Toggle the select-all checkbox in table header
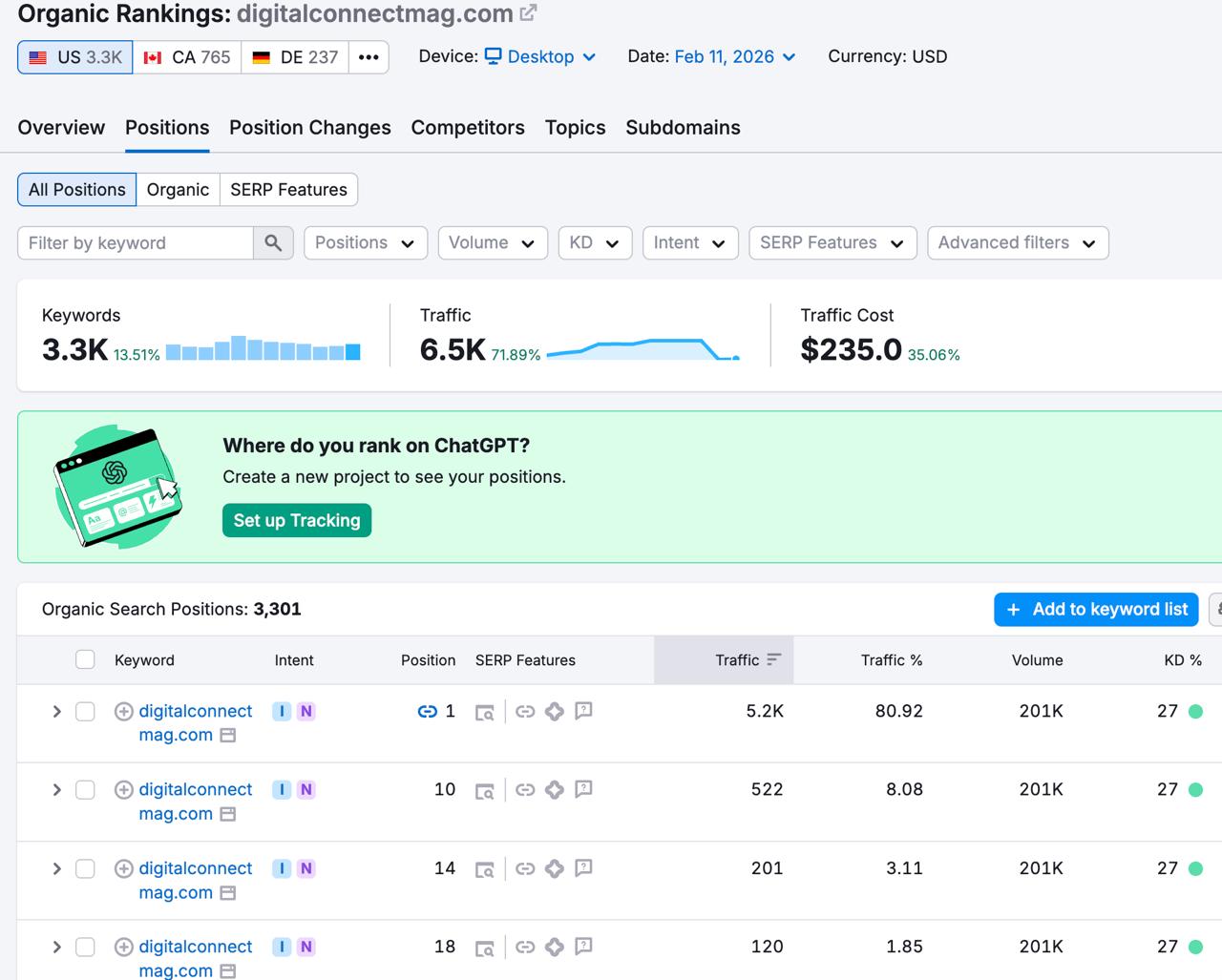The width and height of the screenshot is (1222, 980). point(85,659)
